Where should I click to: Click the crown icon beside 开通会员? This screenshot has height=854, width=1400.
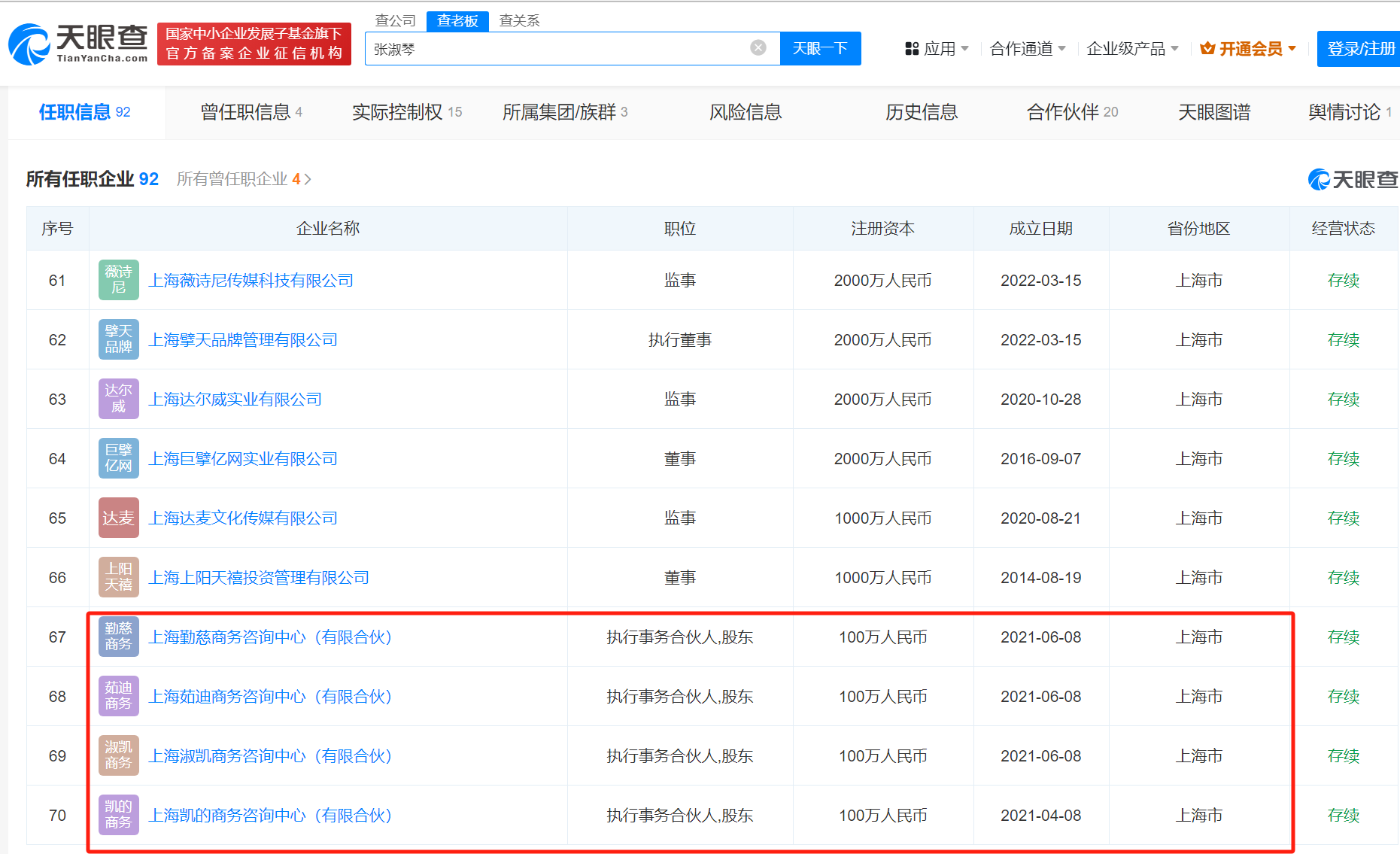[1207, 49]
